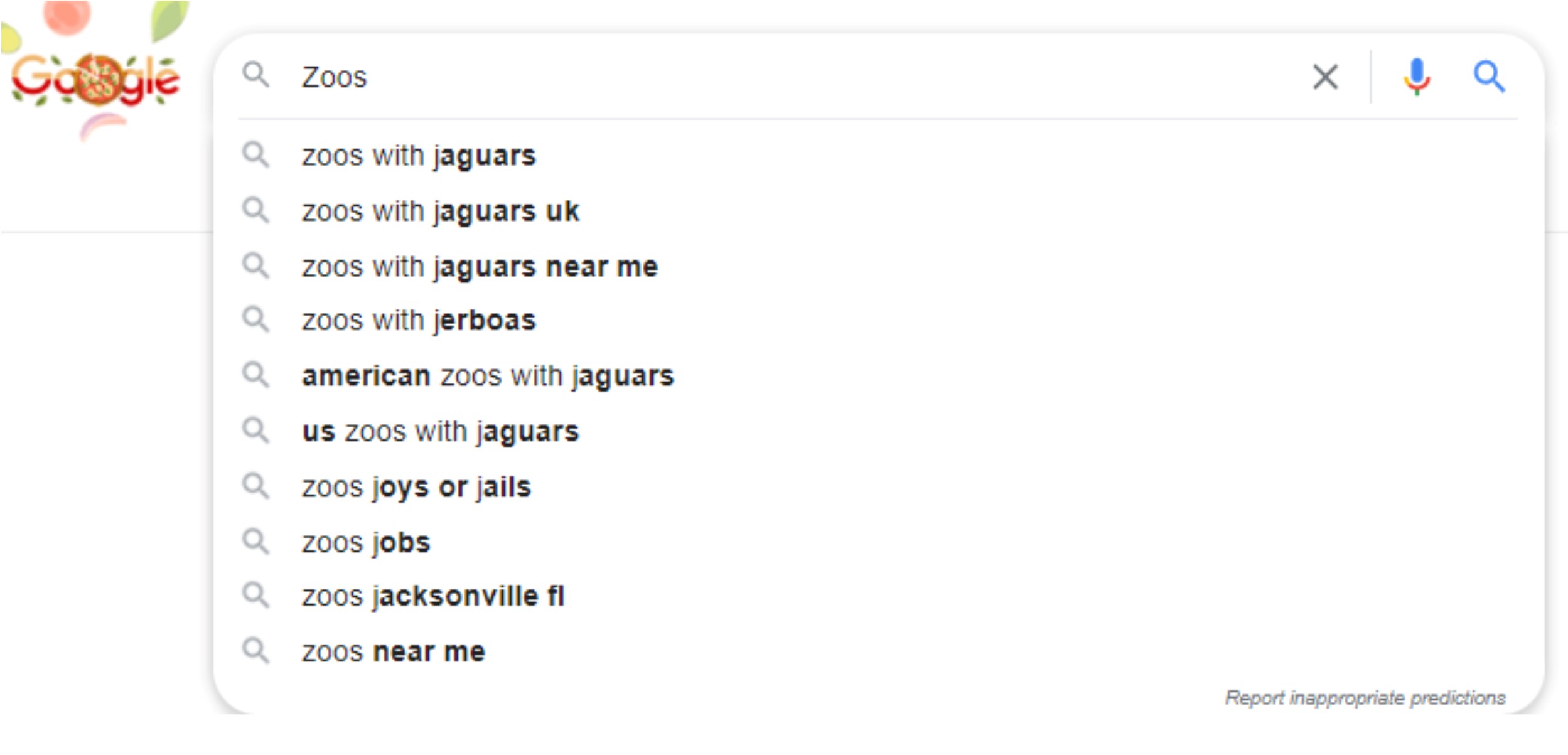Select the "zoos near me" suggestion

(x=394, y=651)
